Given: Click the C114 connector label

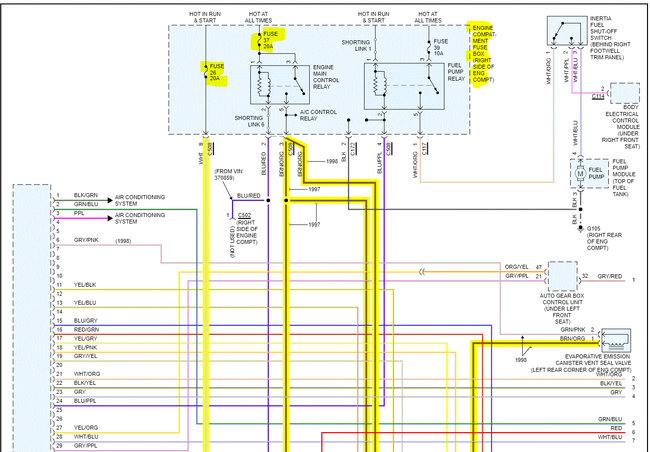Looking at the screenshot, I should [x=597, y=96].
